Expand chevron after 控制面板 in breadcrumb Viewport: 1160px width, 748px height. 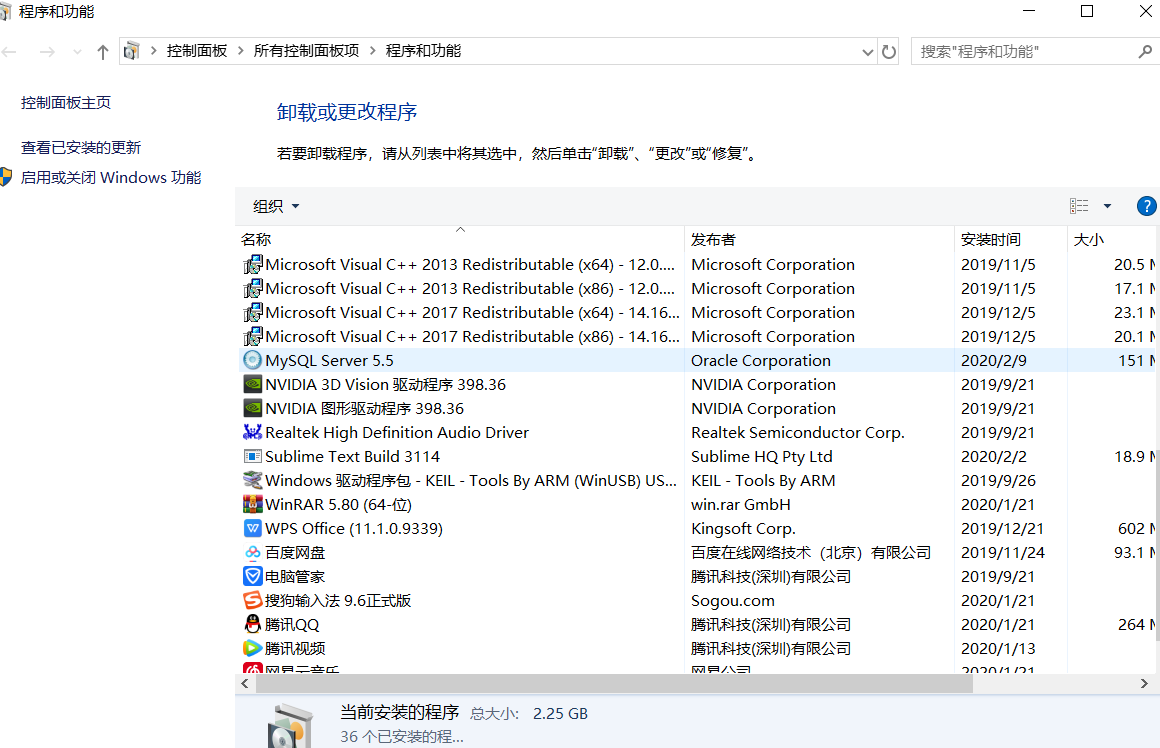click(x=240, y=51)
